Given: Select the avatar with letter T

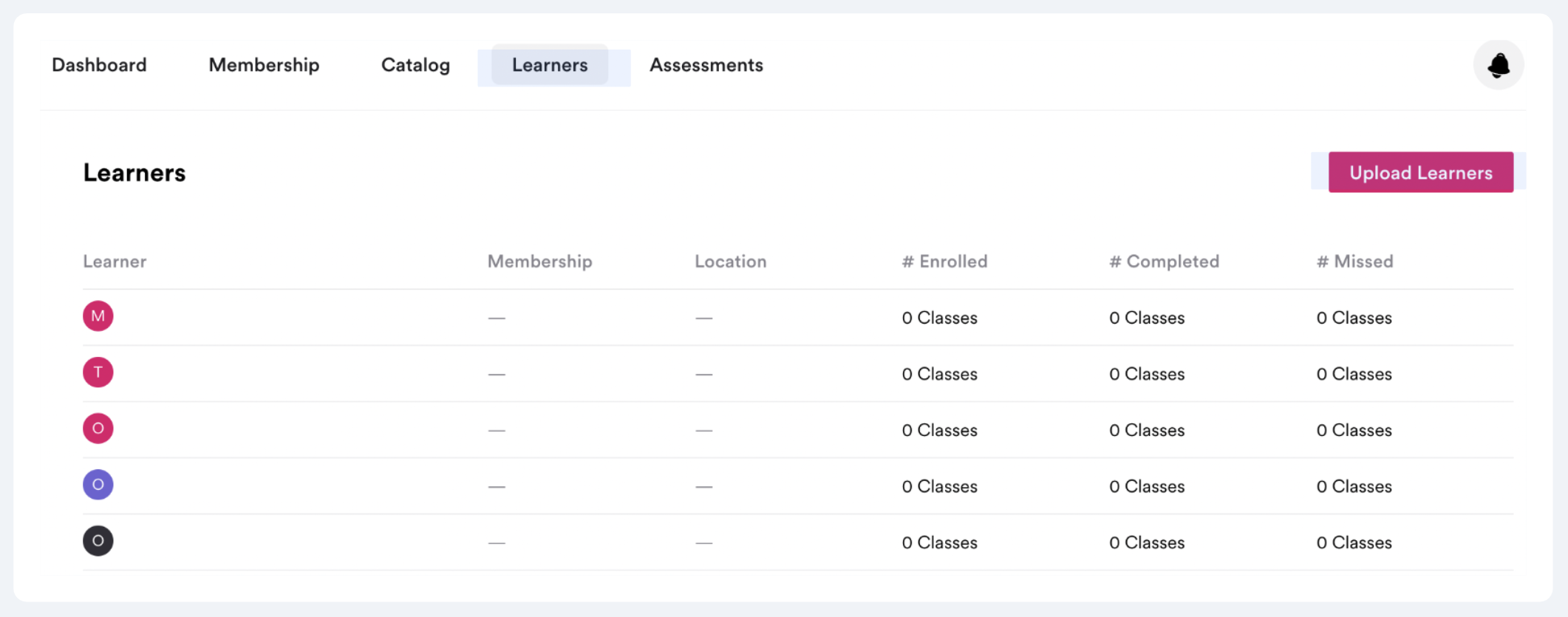Looking at the screenshot, I should point(98,372).
